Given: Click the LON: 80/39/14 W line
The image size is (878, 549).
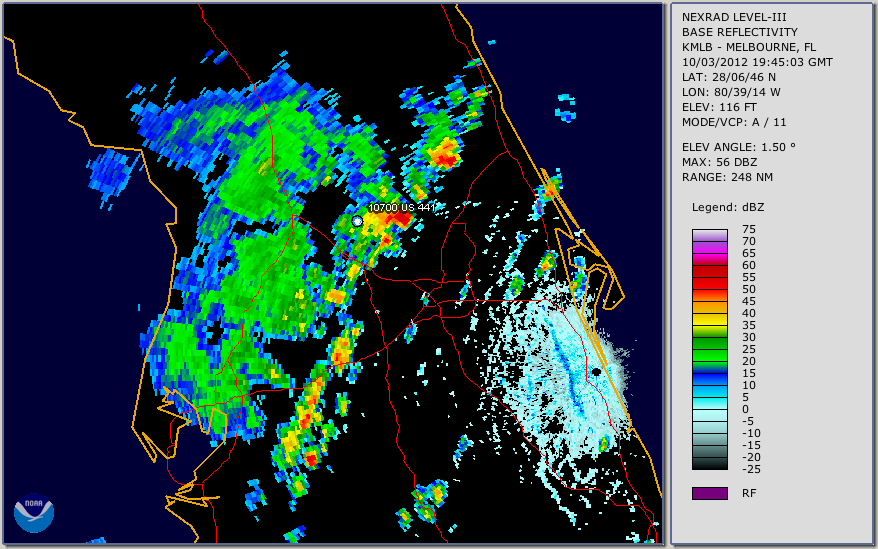Looking at the screenshot, I should coord(731,92).
